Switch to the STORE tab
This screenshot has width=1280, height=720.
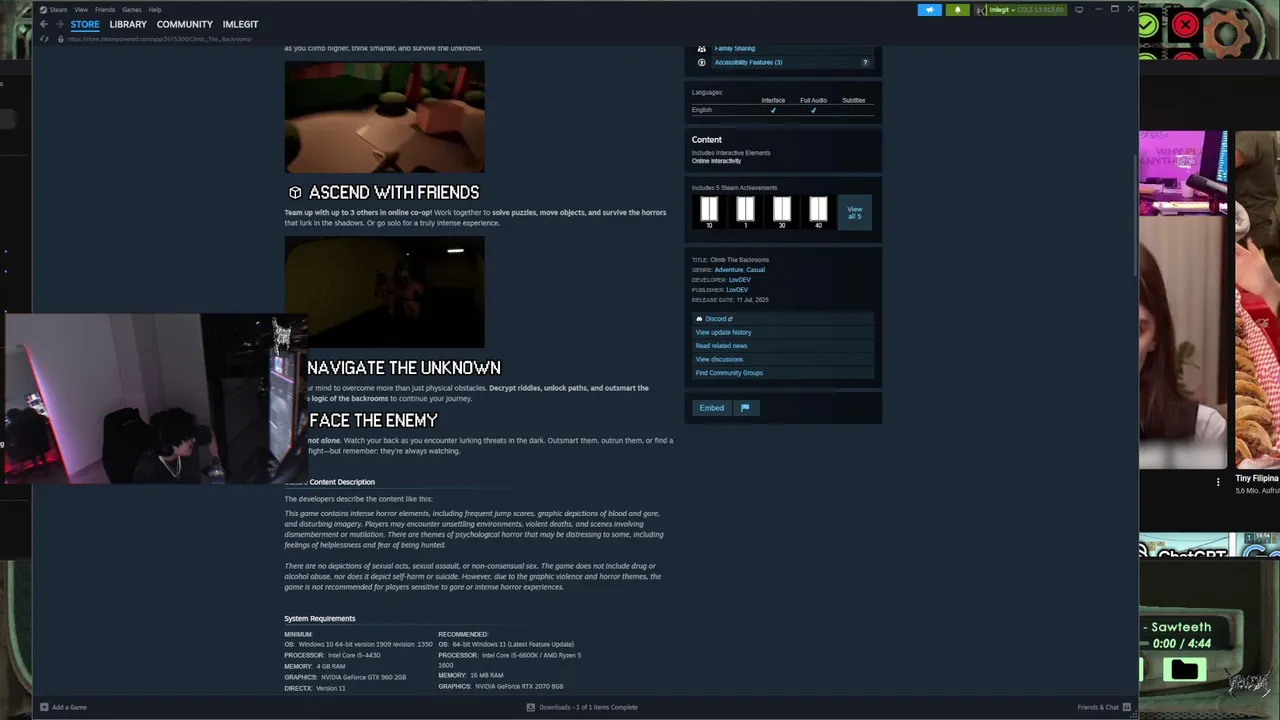(x=85, y=24)
